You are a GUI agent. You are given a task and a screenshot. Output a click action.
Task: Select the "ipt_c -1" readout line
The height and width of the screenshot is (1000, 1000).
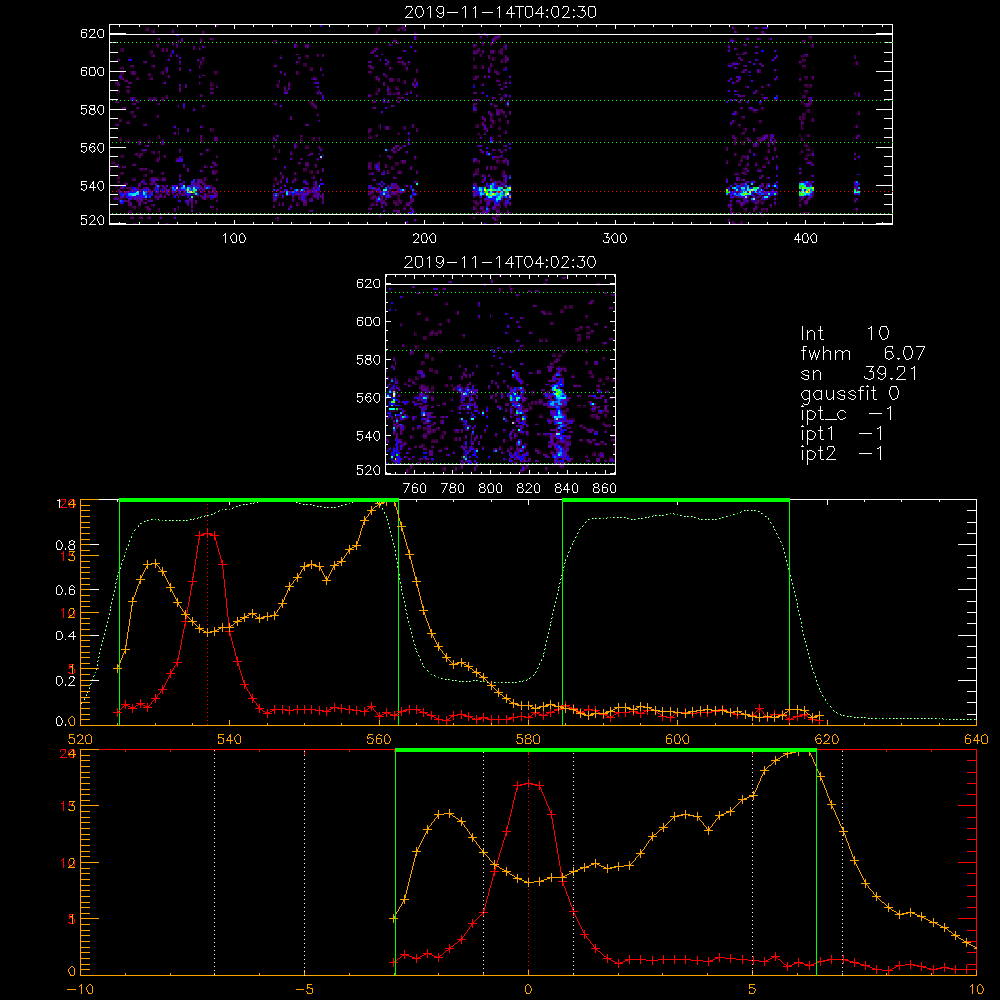pyautogui.click(x=847, y=414)
